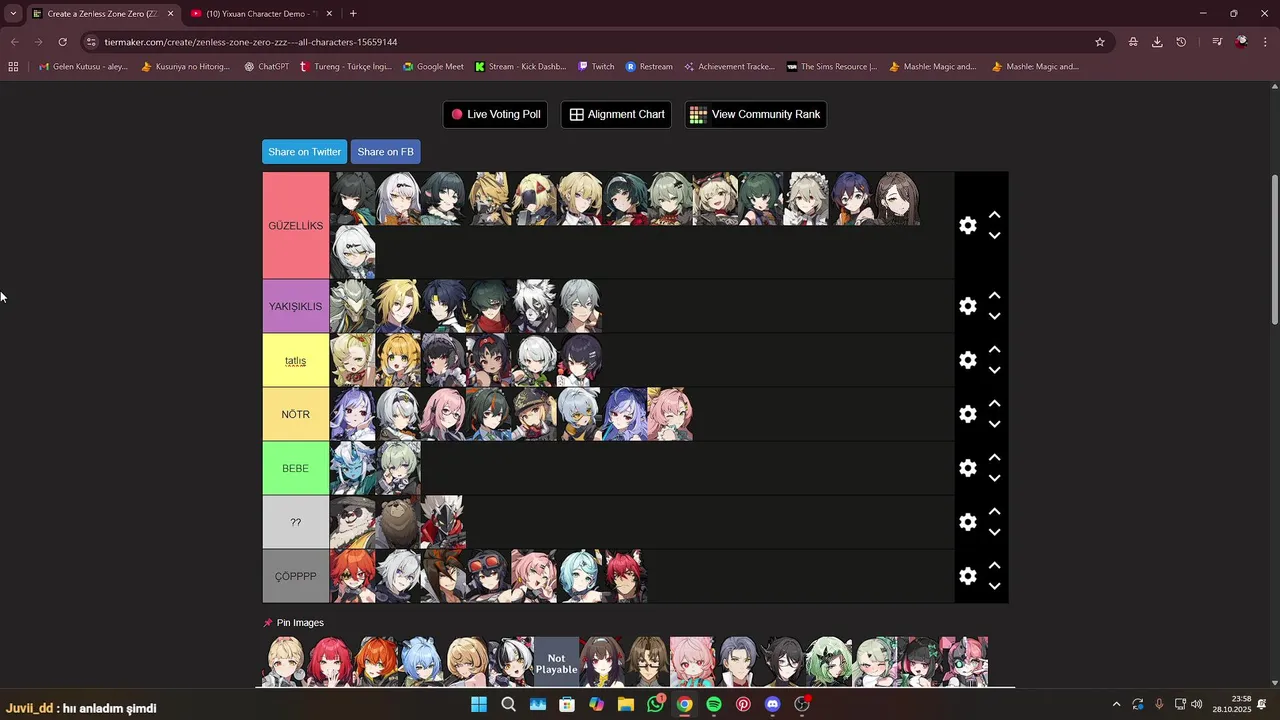Select the ?? tier label
Viewport: 1280px width, 720px height.
coord(295,522)
